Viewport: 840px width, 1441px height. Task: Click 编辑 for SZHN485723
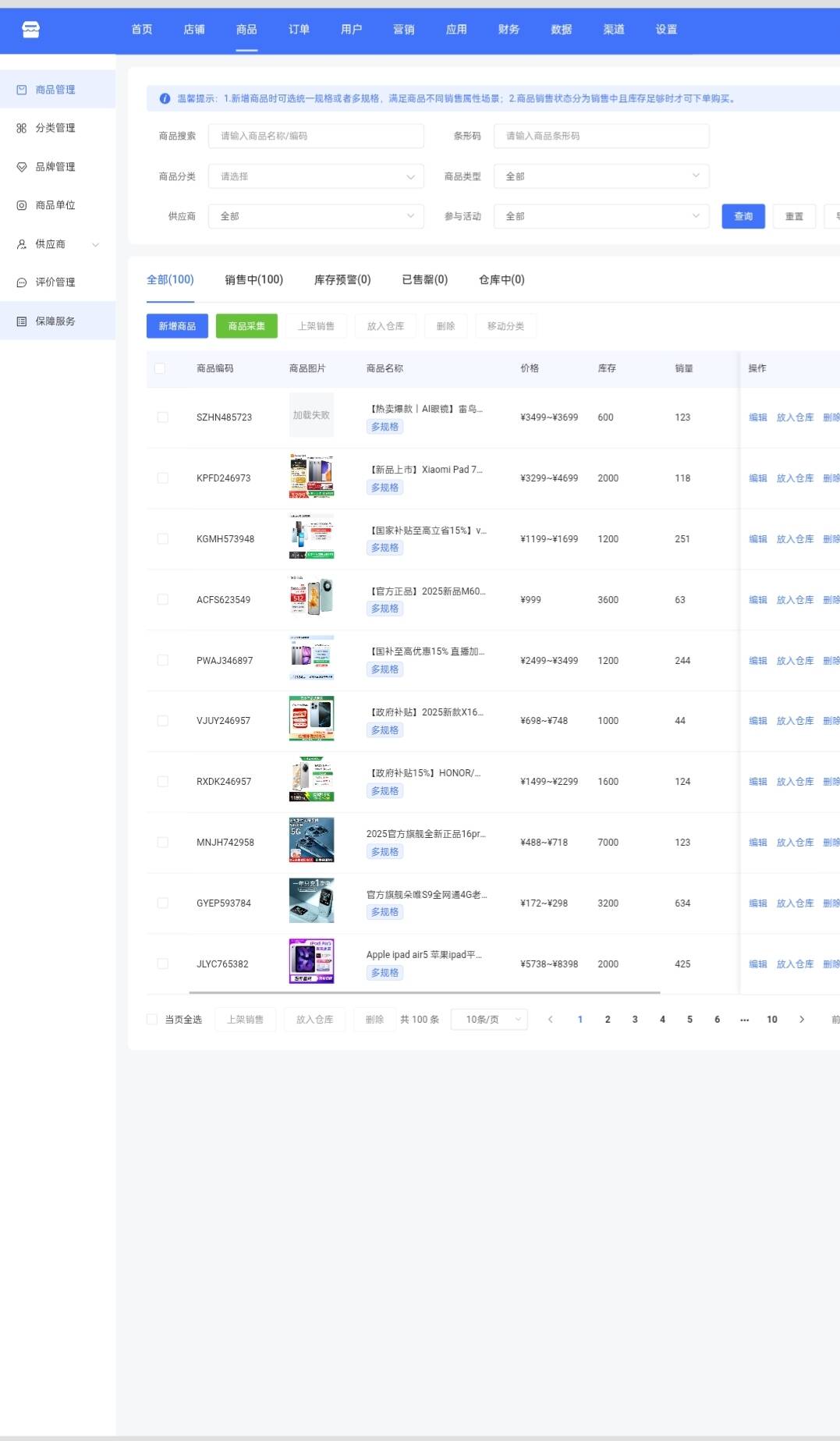coord(758,417)
